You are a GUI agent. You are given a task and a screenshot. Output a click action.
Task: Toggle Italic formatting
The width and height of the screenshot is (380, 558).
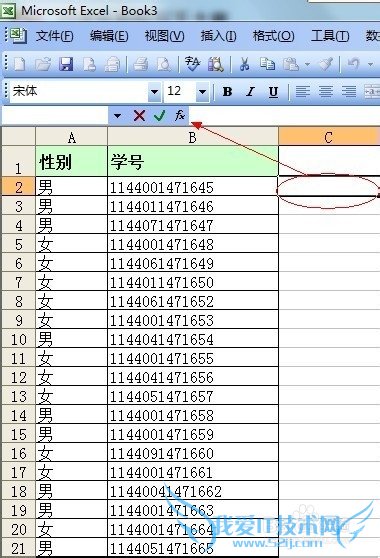pos(250,92)
